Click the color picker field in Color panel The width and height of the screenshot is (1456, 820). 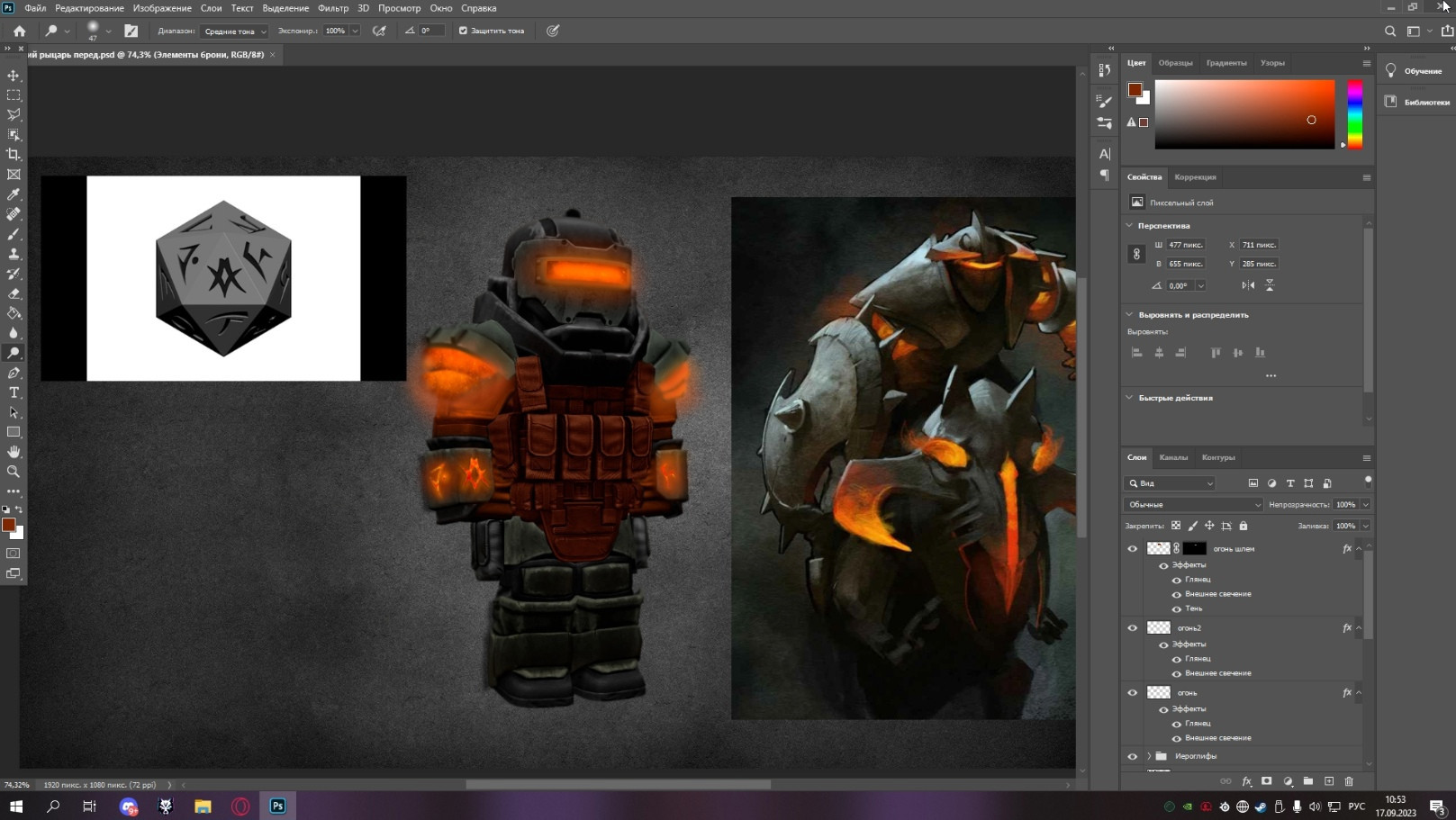[1244, 114]
